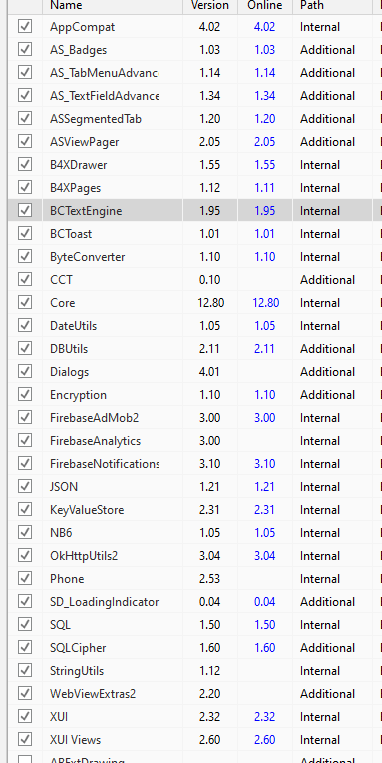The height and width of the screenshot is (763, 382).
Task: Uncheck the AS_Badges library checkbox
Action: 25,50
